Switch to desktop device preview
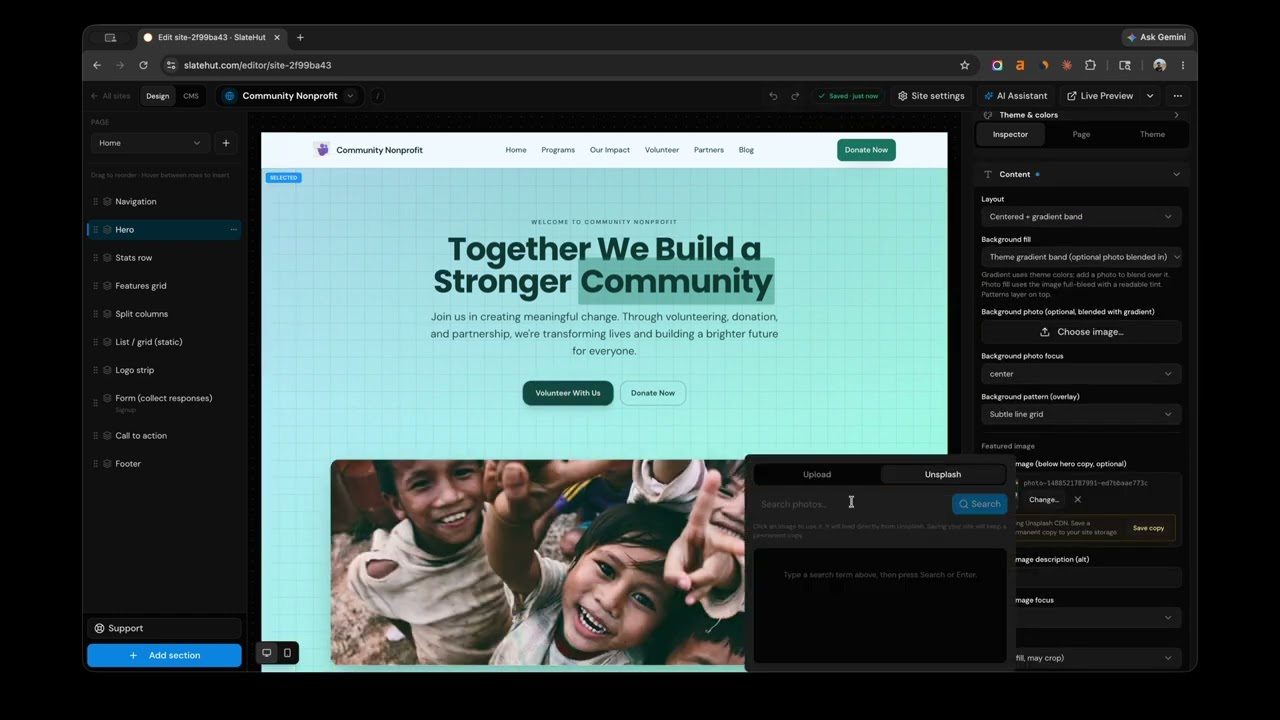Screen dimensions: 1280x720 coord(266,653)
